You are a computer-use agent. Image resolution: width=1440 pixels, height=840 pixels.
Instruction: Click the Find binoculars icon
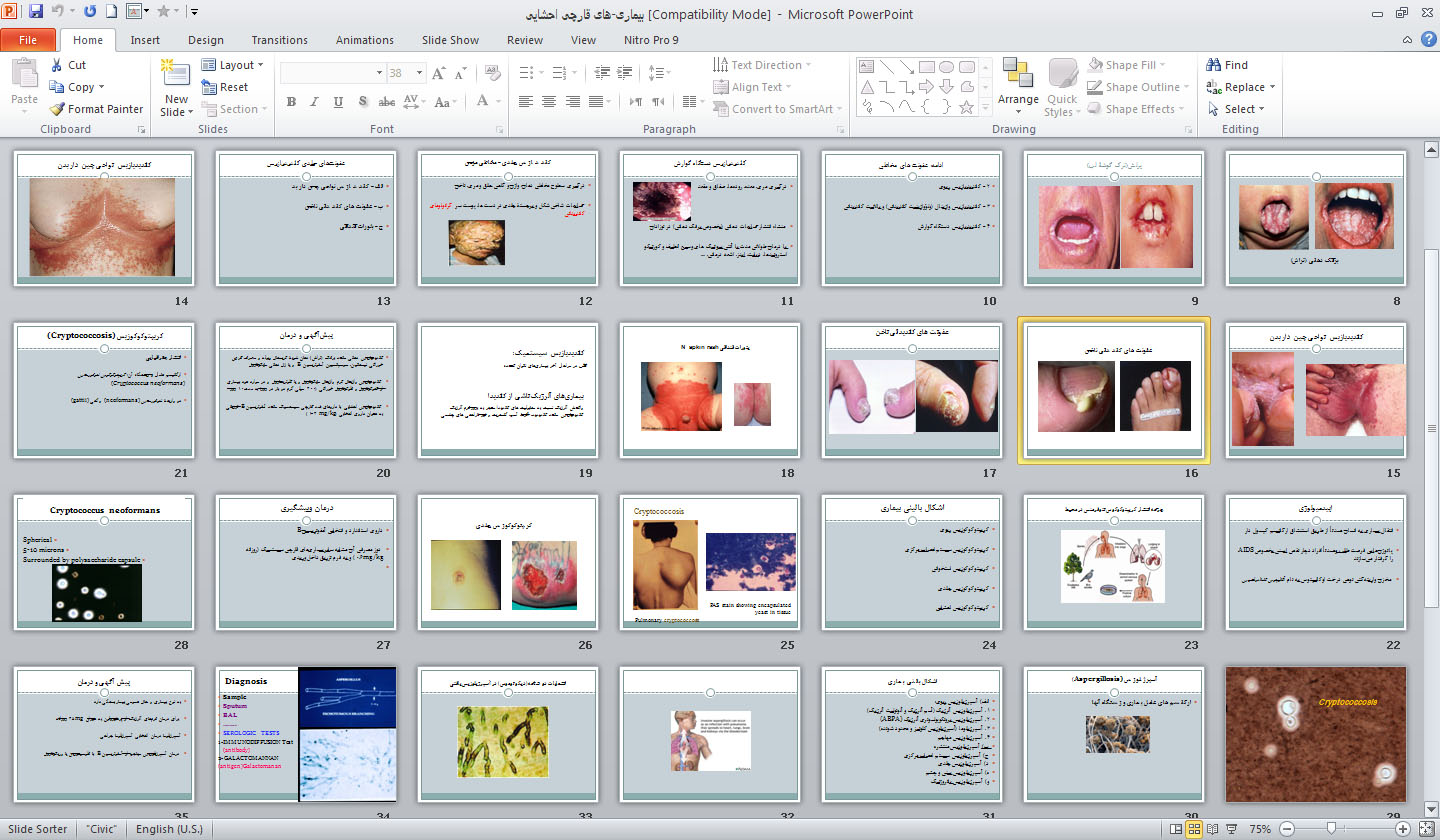(1214, 65)
